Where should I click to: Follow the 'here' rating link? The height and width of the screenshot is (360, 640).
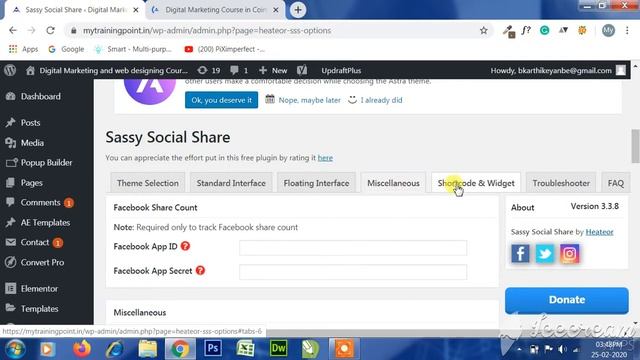pos(325,158)
